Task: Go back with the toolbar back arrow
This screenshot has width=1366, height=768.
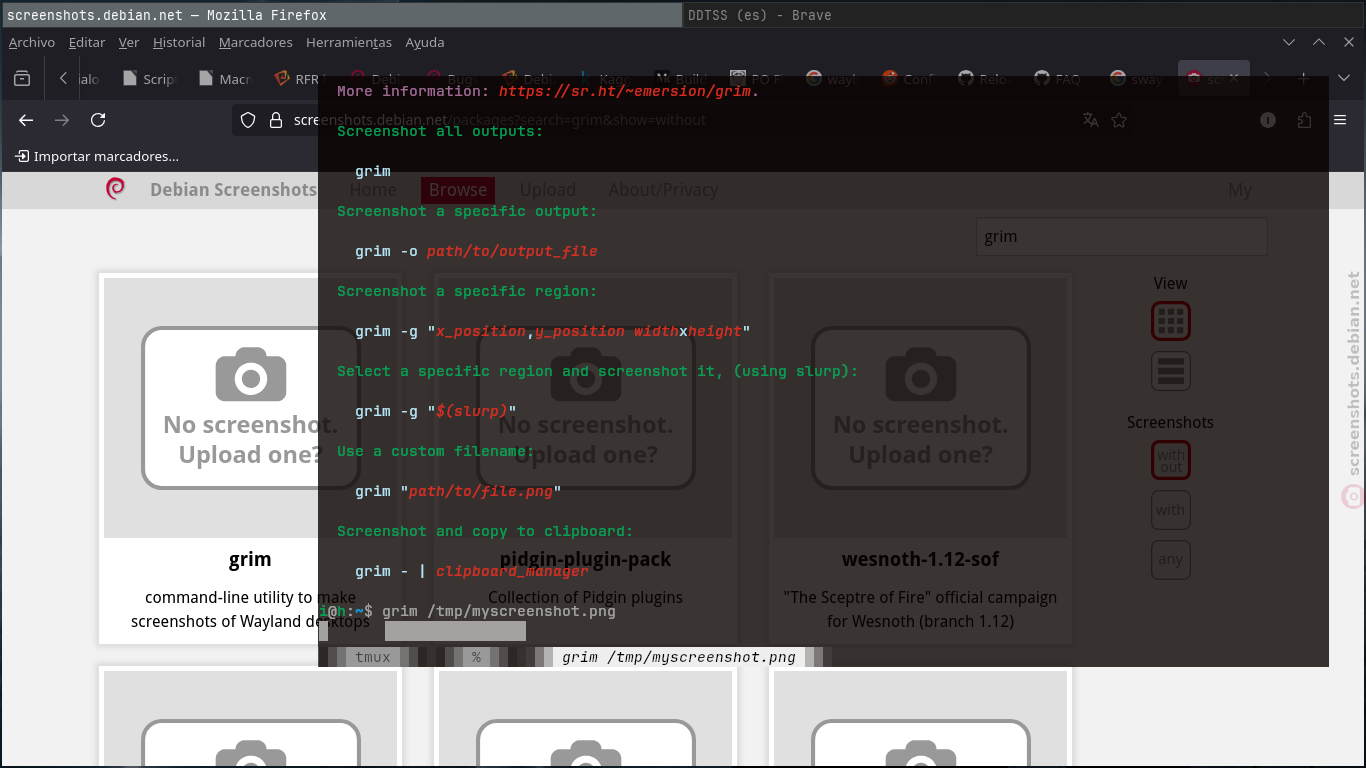Action: pyautogui.click(x=26, y=120)
